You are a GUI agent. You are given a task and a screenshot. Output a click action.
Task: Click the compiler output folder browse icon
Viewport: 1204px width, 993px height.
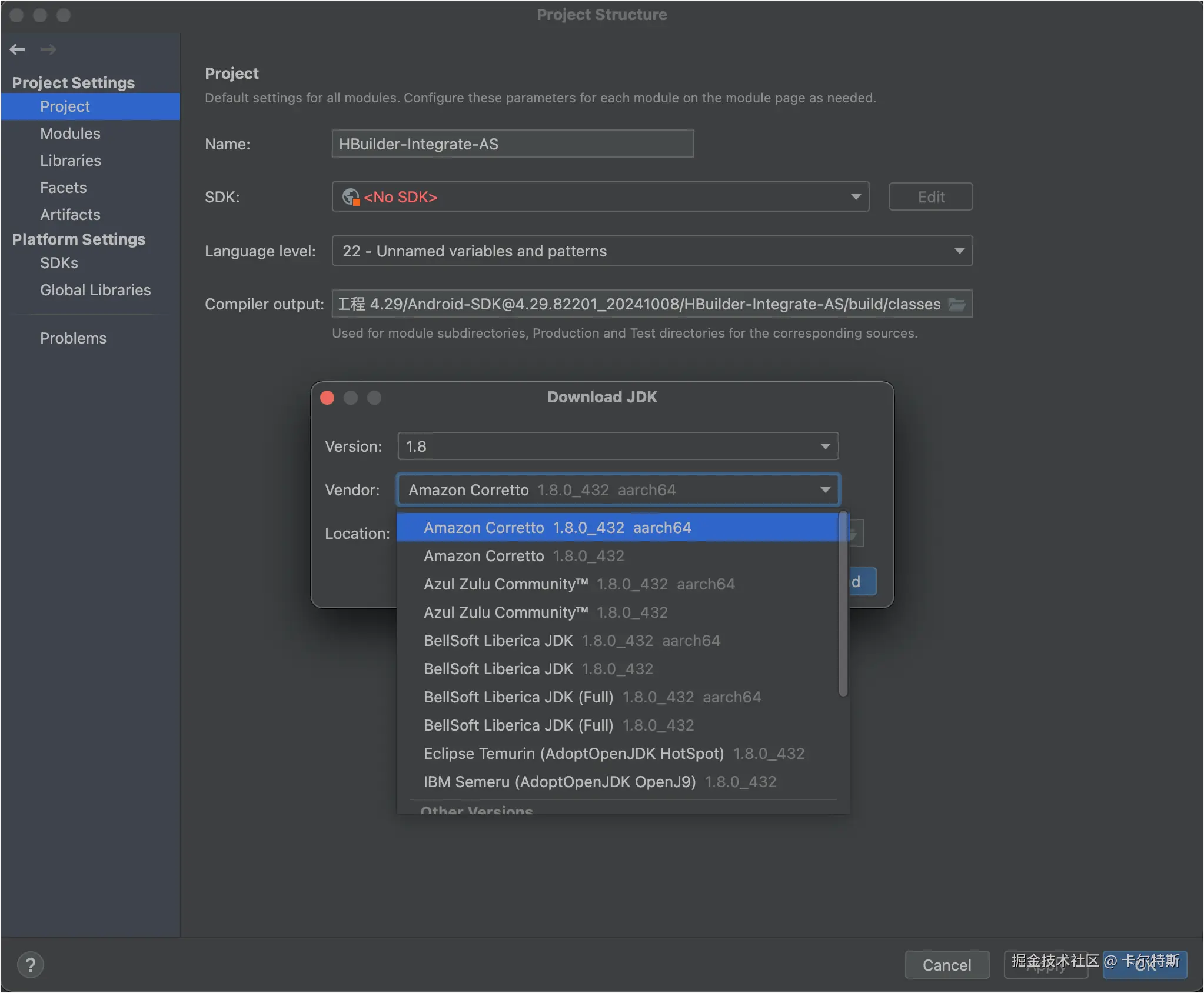[957, 304]
